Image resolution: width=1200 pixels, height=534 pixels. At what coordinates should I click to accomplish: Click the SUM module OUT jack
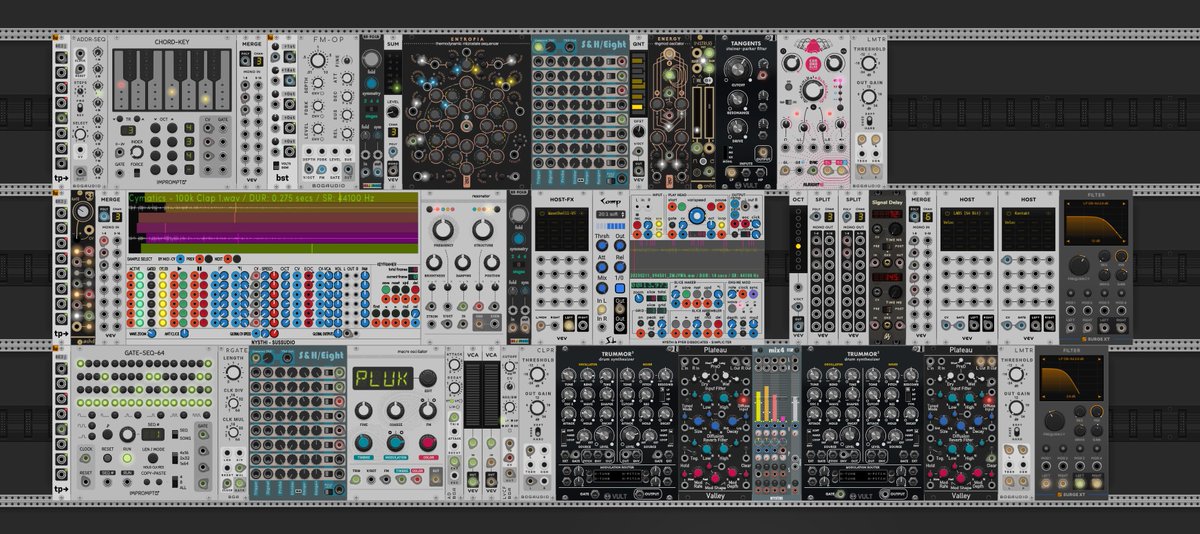click(x=393, y=170)
